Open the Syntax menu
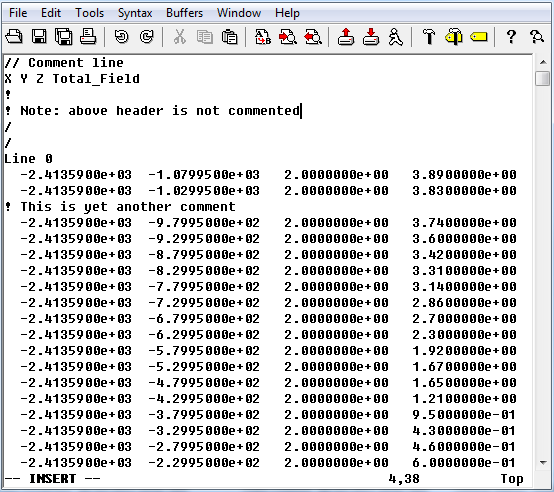554x492 pixels. click(x=135, y=13)
